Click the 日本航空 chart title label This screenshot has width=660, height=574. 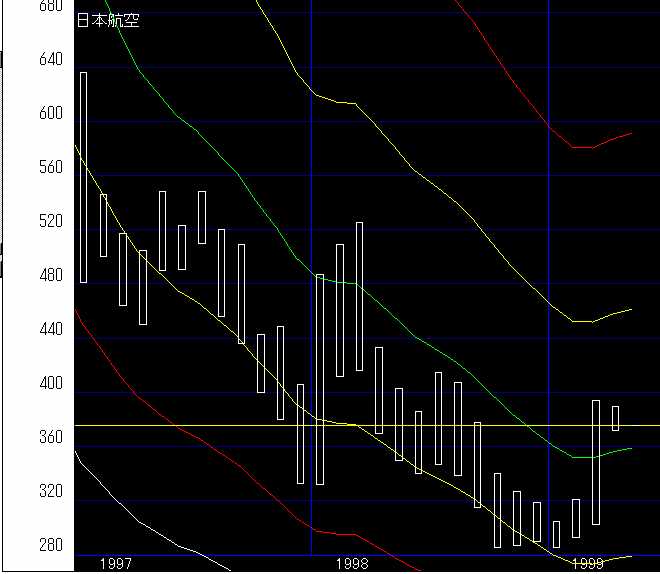(108, 20)
